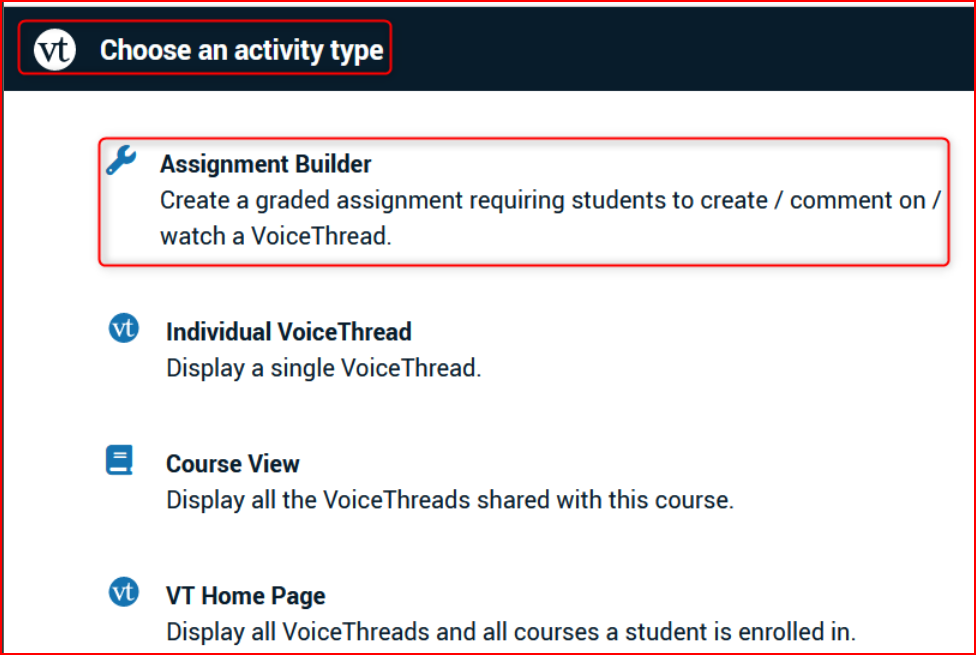
Task: Click 'Display all VoiceThreads and all courses' text
Action: [511, 632]
